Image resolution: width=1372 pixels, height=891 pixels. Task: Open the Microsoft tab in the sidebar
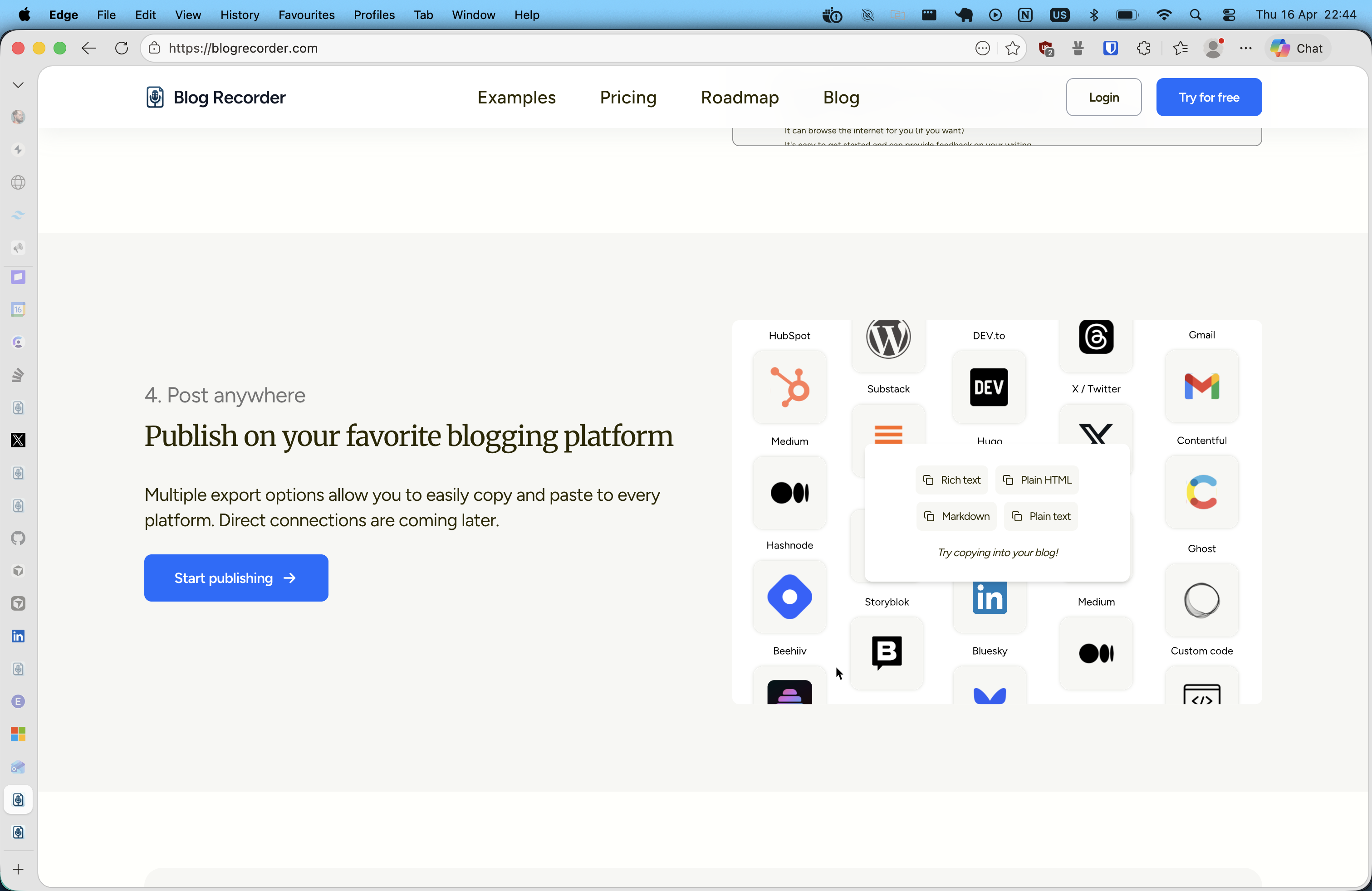(x=18, y=734)
